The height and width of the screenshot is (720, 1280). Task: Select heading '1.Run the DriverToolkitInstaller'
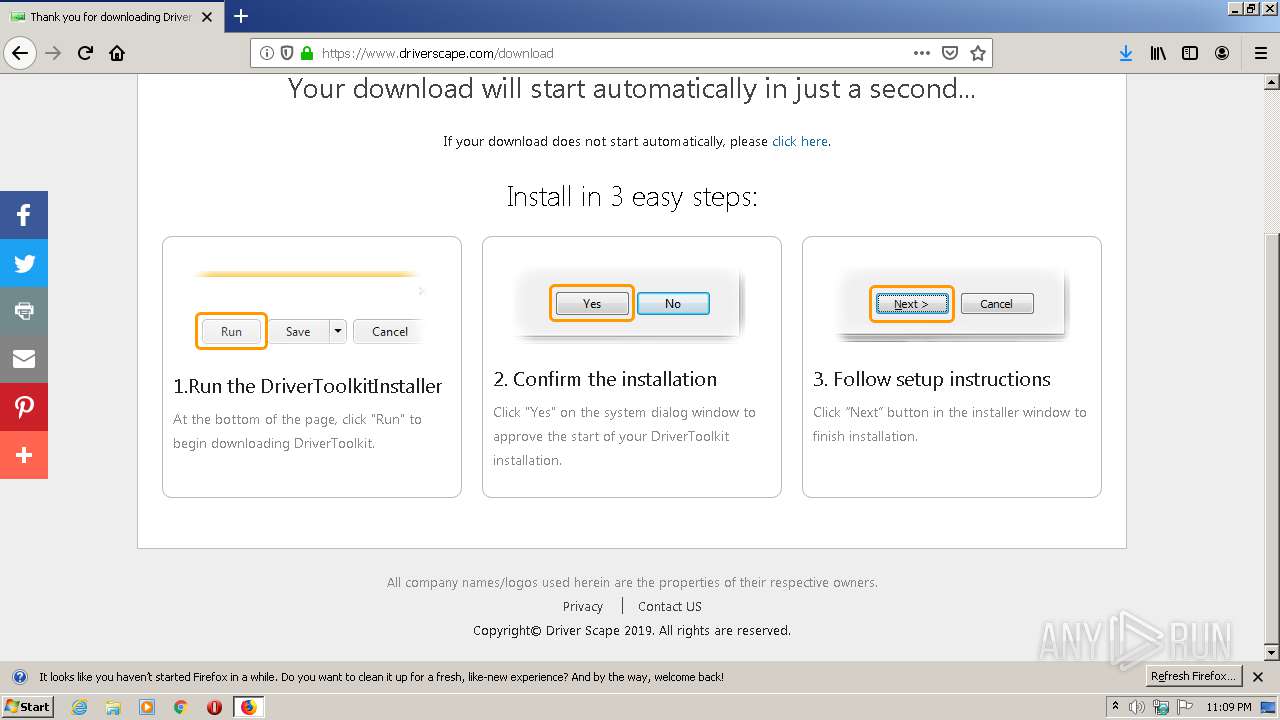pyautogui.click(x=308, y=386)
